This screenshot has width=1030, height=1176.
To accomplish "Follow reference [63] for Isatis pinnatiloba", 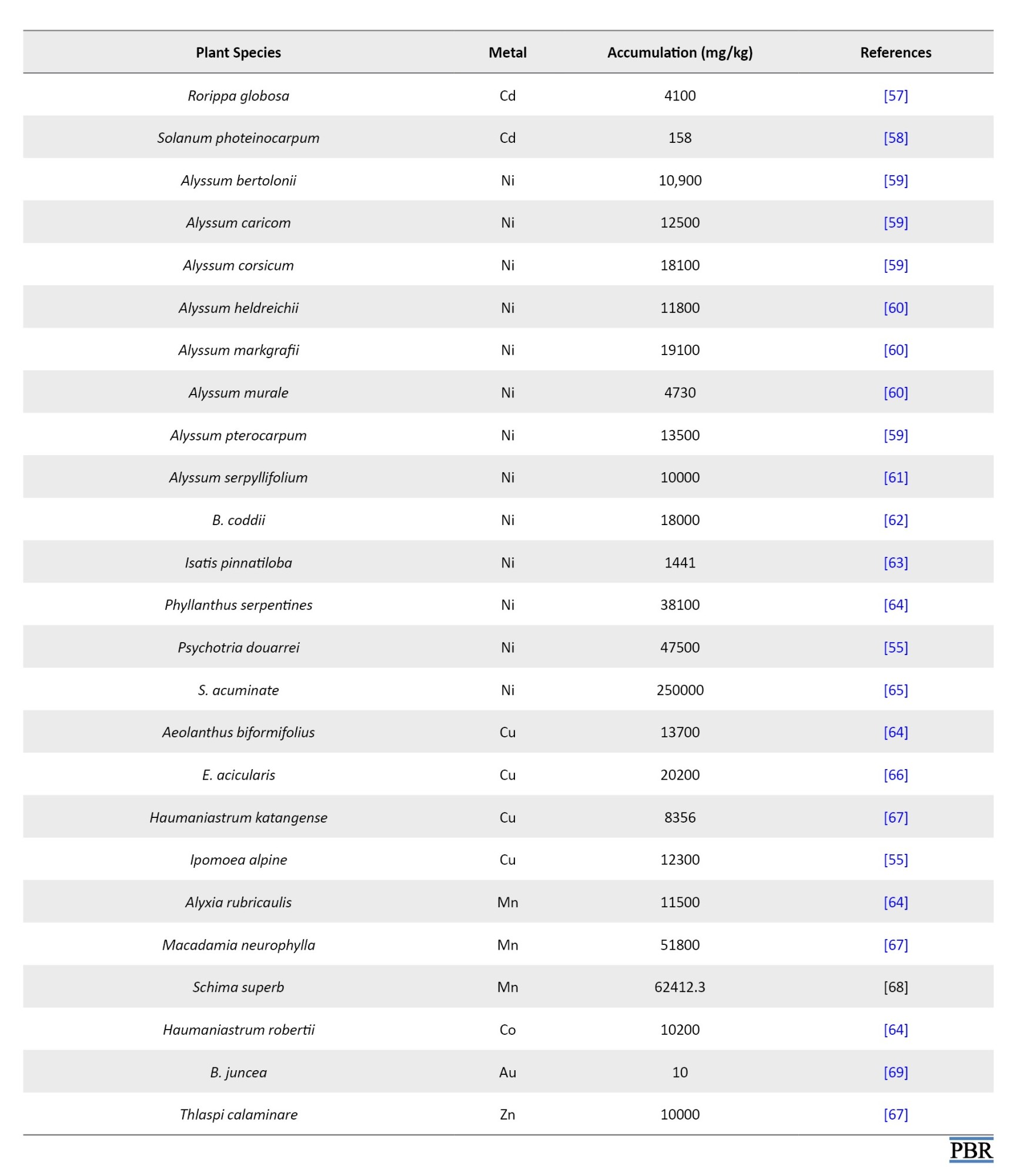I will (895, 563).
